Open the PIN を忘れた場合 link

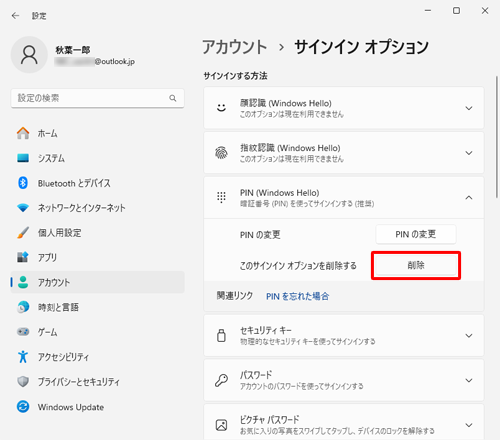coord(297,296)
